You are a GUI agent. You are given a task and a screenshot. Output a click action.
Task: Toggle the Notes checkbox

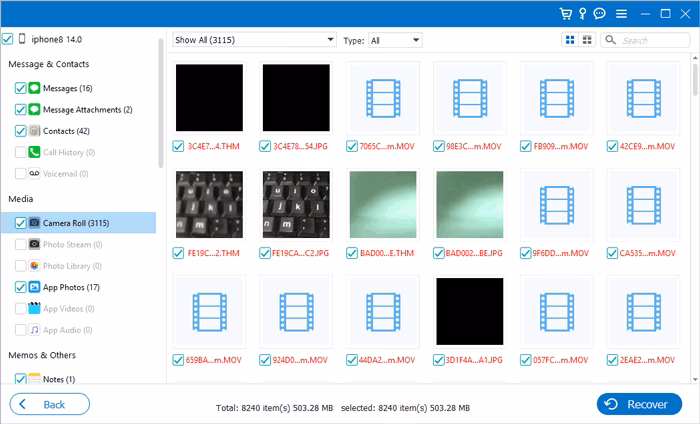21,379
